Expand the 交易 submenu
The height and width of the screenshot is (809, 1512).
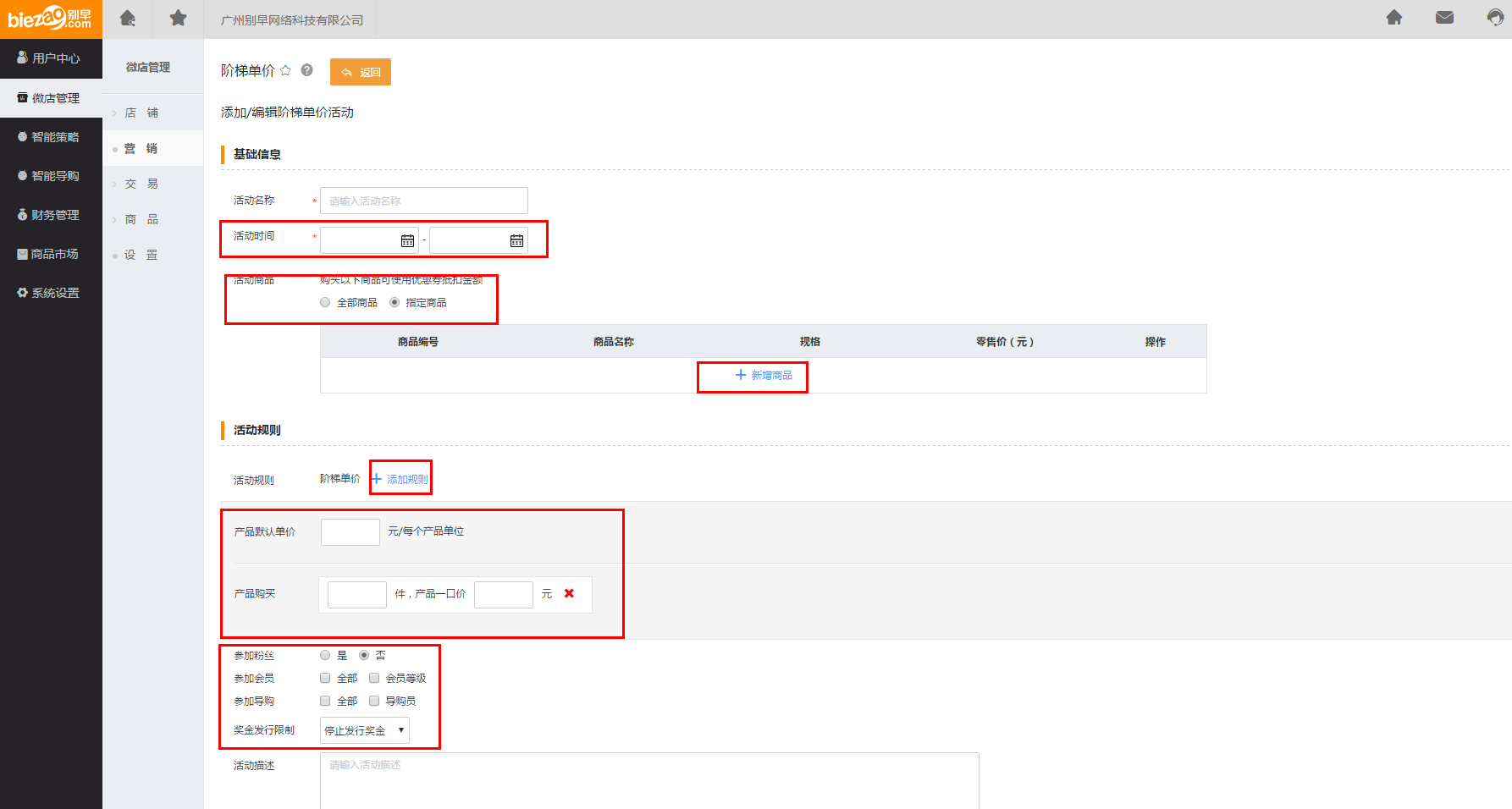pyautogui.click(x=141, y=184)
